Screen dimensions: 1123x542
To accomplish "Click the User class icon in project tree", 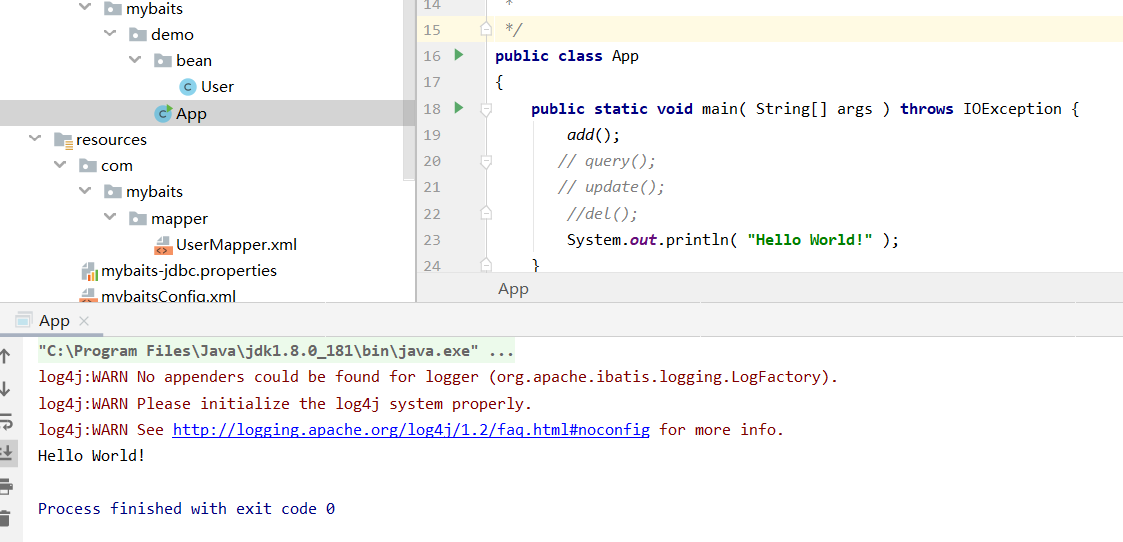I will click(x=188, y=87).
